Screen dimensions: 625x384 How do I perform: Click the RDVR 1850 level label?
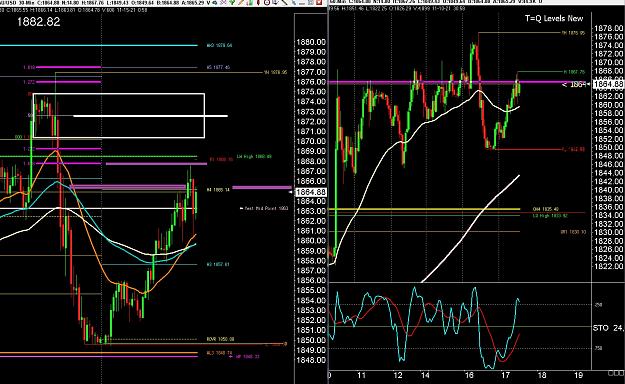pyautogui.click(x=220, y=339)
